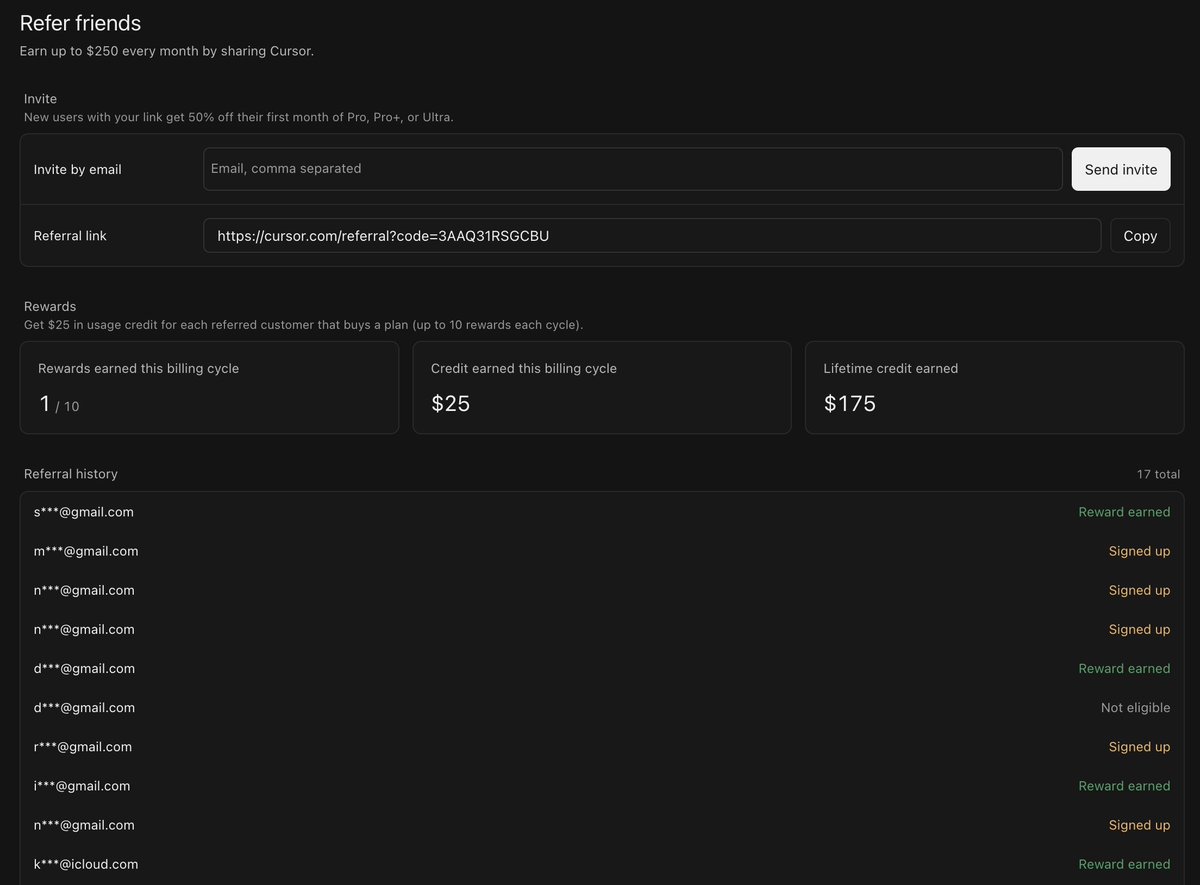The height and width of the screenshot is (885, 1200).
Task: Click Signed up status for r***@gmail.com
Action: pos(1139,747)
